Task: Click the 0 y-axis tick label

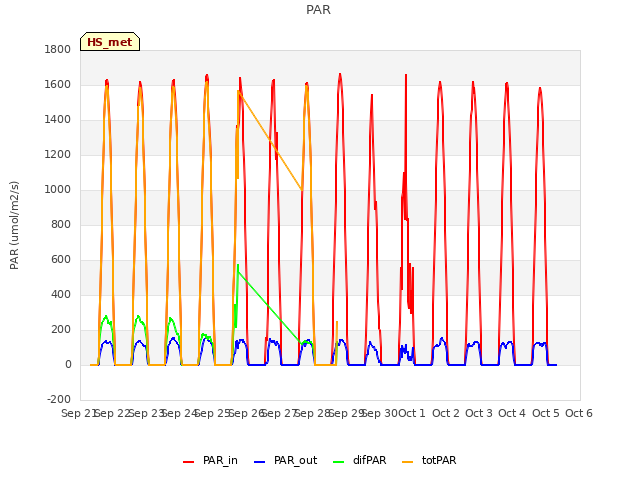Action: (68, 365)
